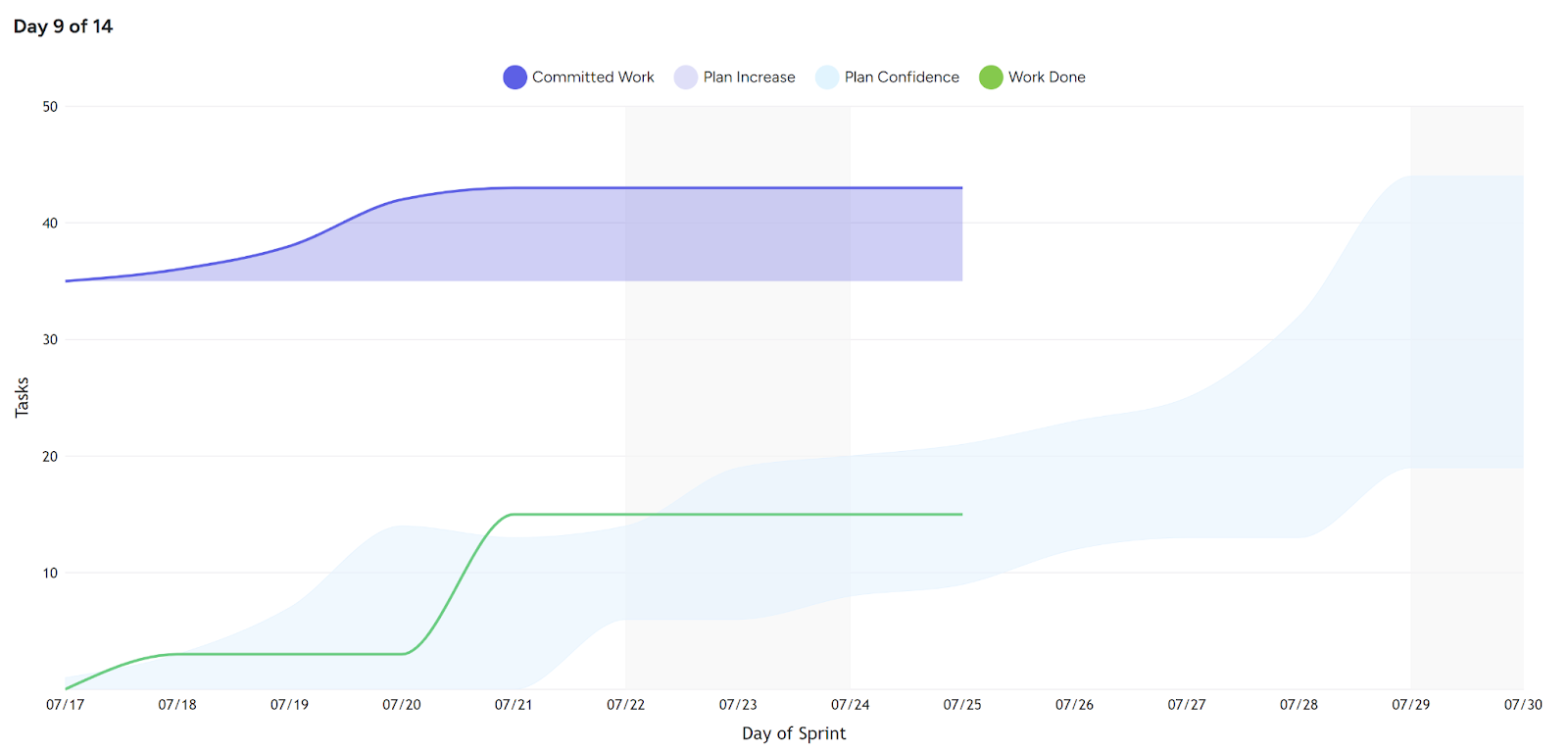This screenshot has width=1568, height=752.
Task: Toggle the Work Done legend label
Action: pos(1047,77)
